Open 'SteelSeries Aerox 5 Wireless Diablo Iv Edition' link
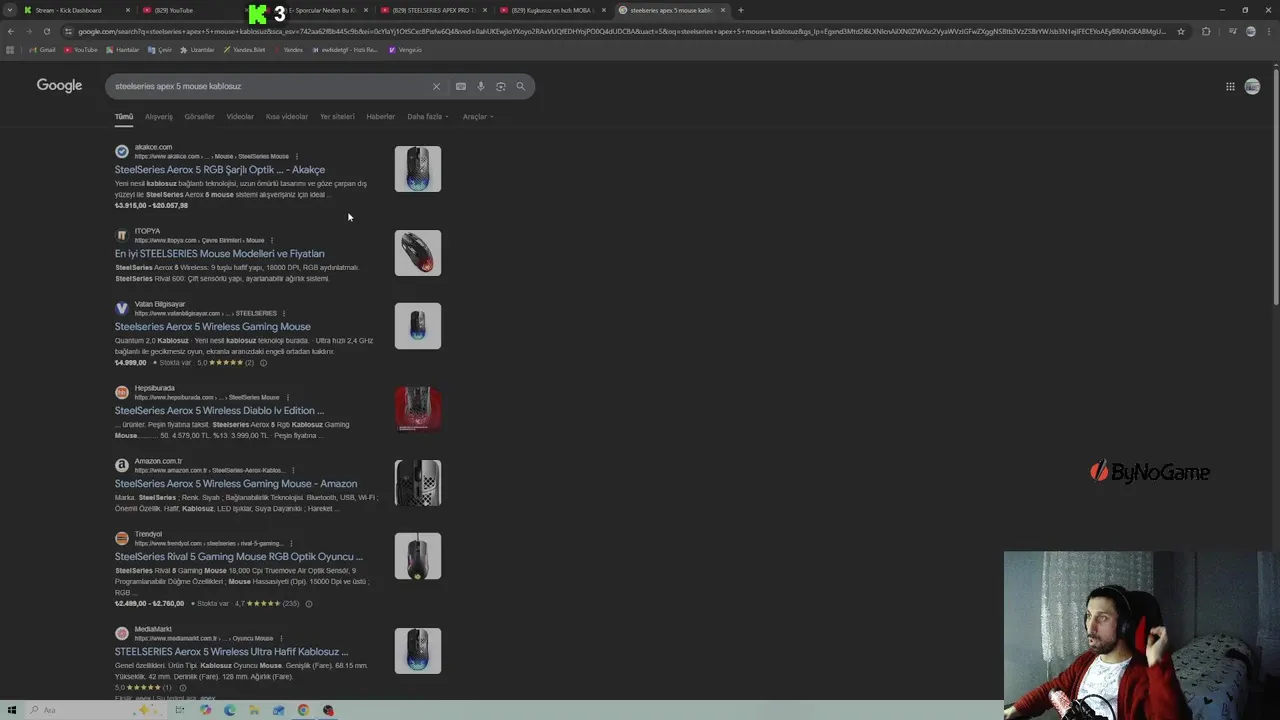 click(x=219, y=411)
